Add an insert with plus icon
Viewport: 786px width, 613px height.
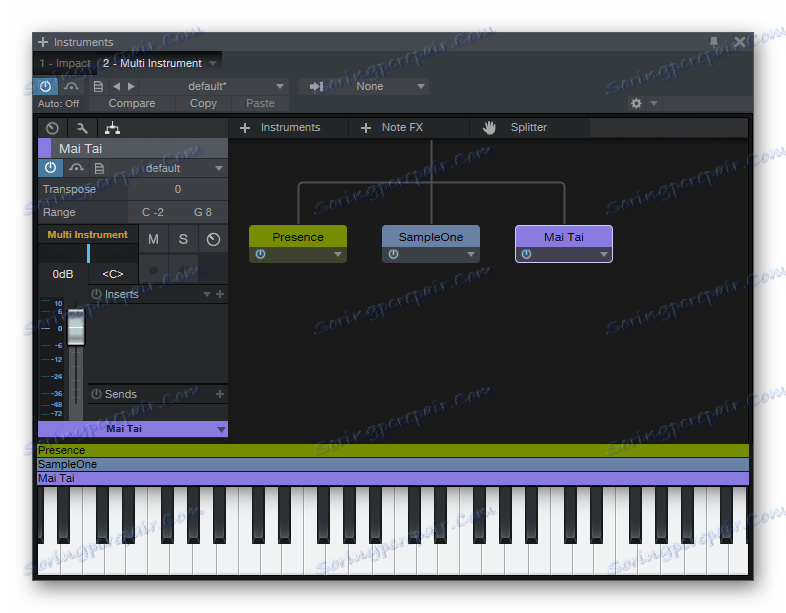[x=220, y=294]
